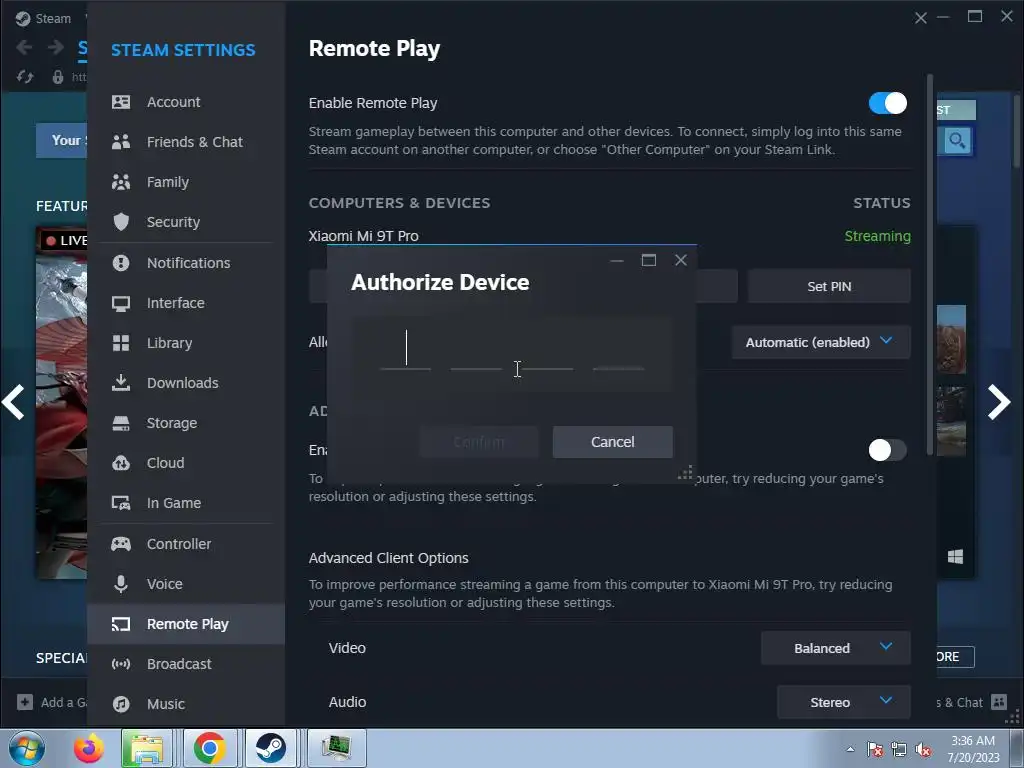Open the Windows Start menu orb

pos(27,748)
